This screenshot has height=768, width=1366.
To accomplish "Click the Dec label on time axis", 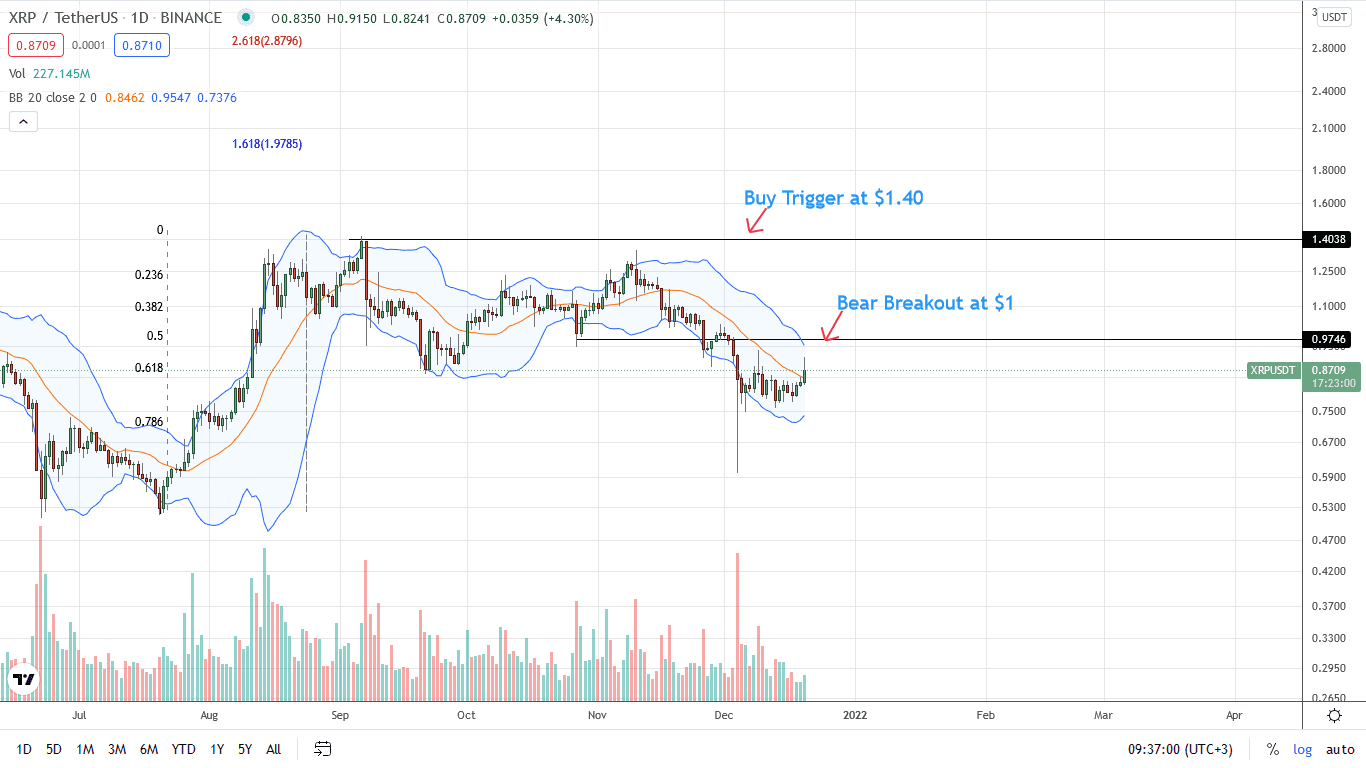I will point(724,715).
